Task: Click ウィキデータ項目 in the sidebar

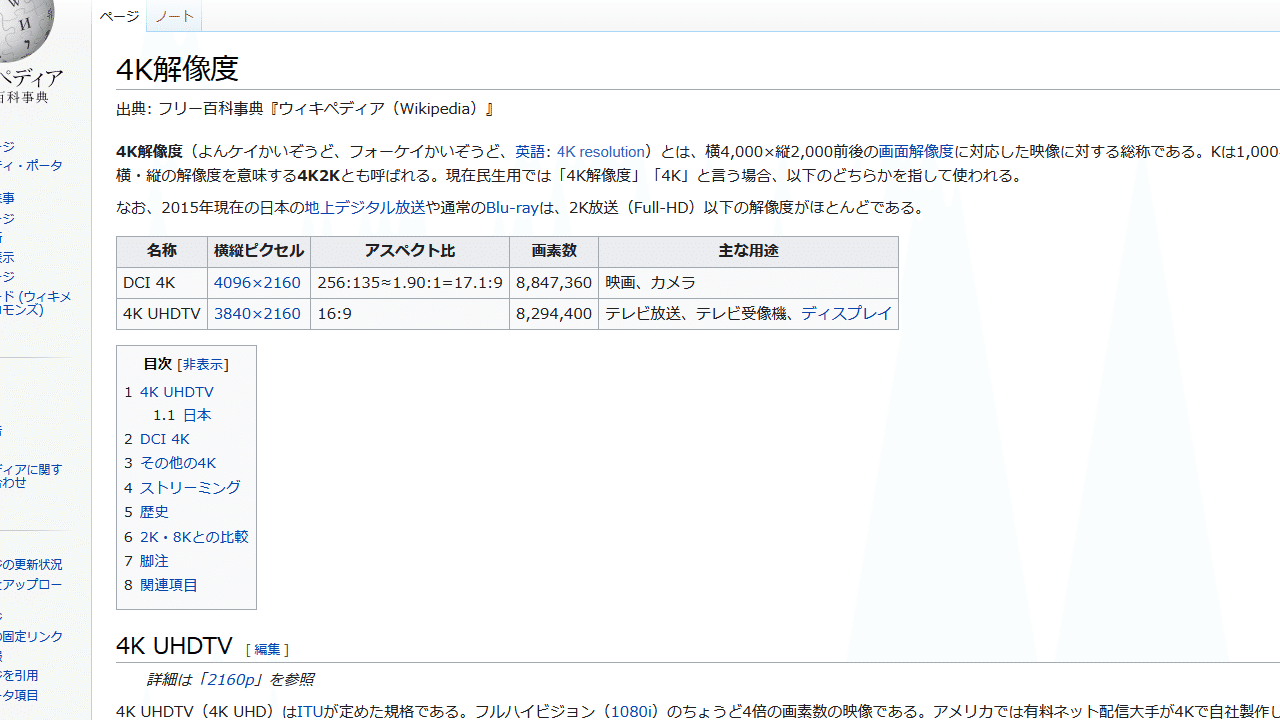Action: 22,693
